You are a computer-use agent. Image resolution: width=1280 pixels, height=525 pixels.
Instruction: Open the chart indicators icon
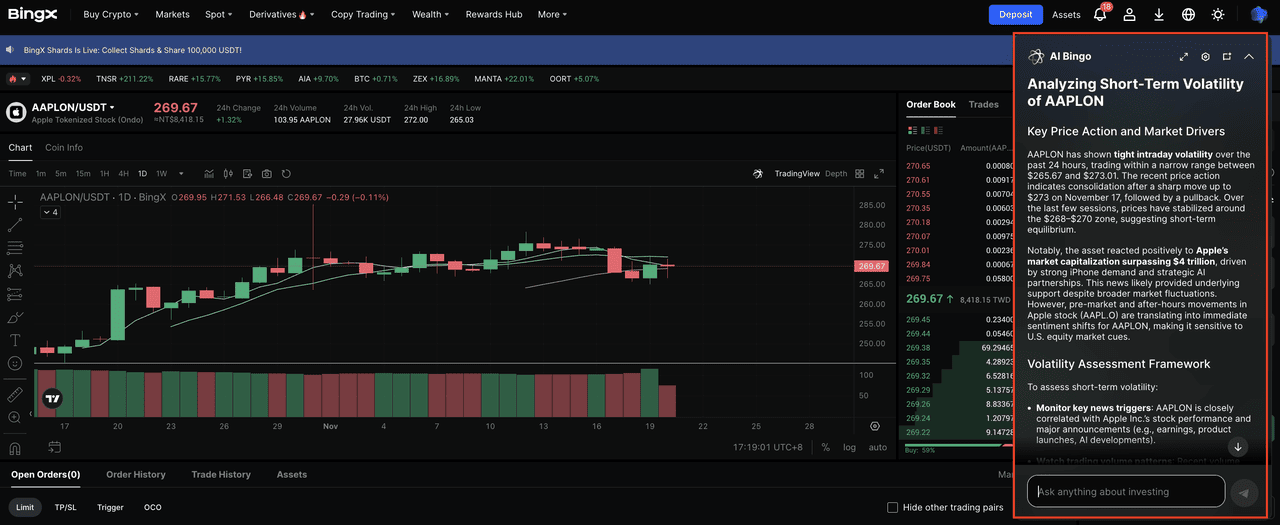point(209,174)
